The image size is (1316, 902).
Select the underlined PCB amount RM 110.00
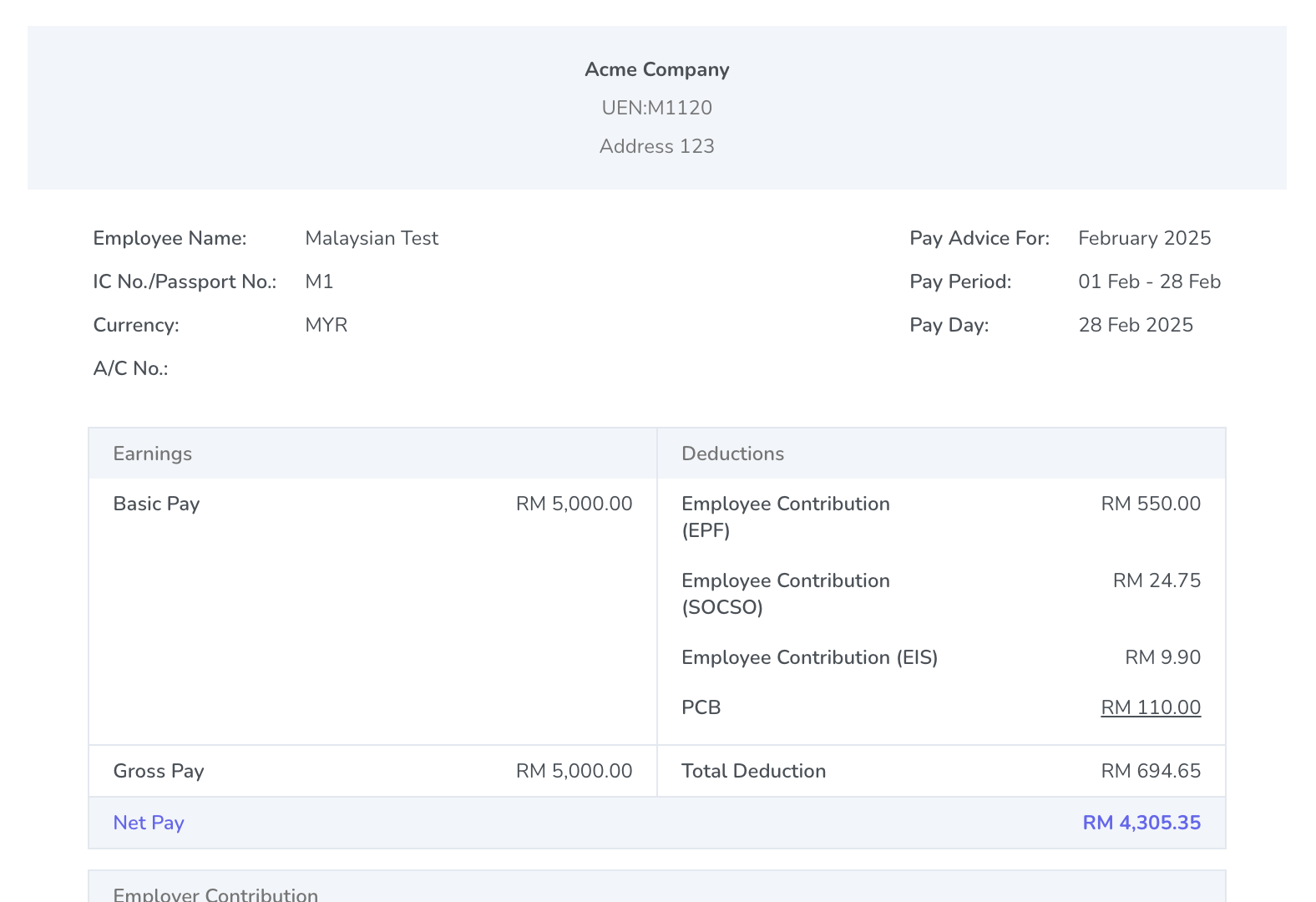[1151, 707]
